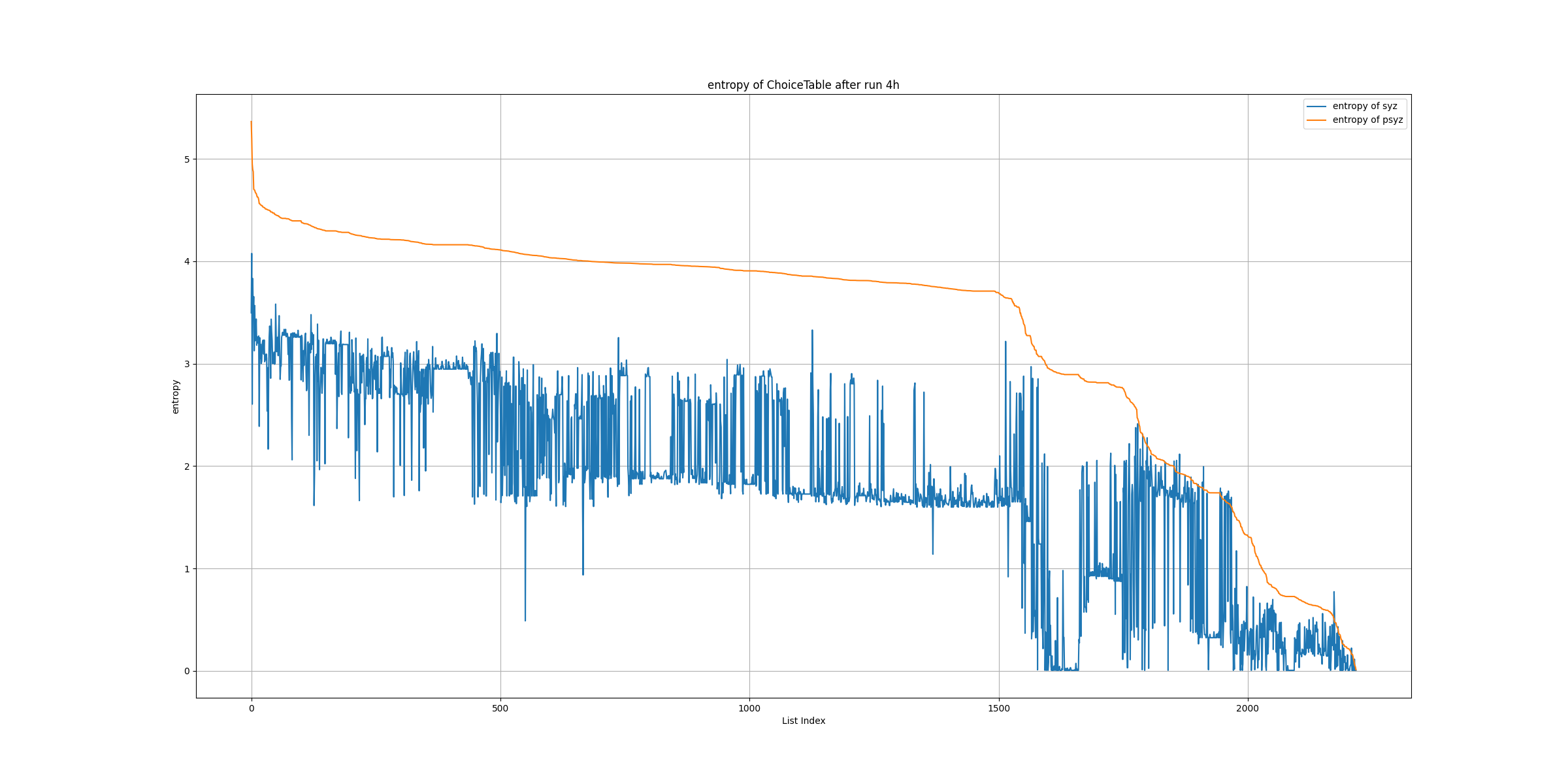Click the 'entropy of syz' legend label
The image size is (1568, 784).
(x=1365, y=106)
